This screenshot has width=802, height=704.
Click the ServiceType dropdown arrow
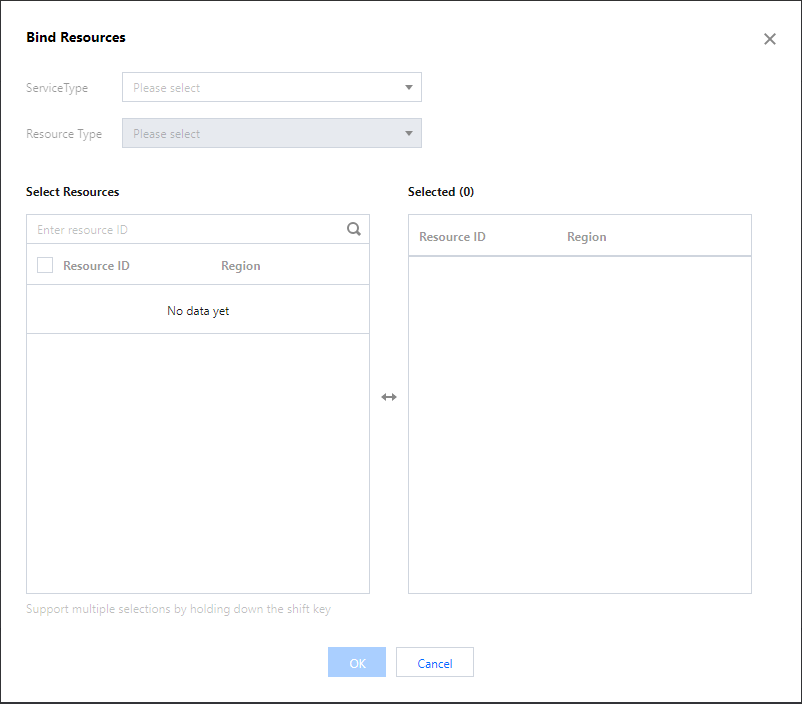point(408,88)
